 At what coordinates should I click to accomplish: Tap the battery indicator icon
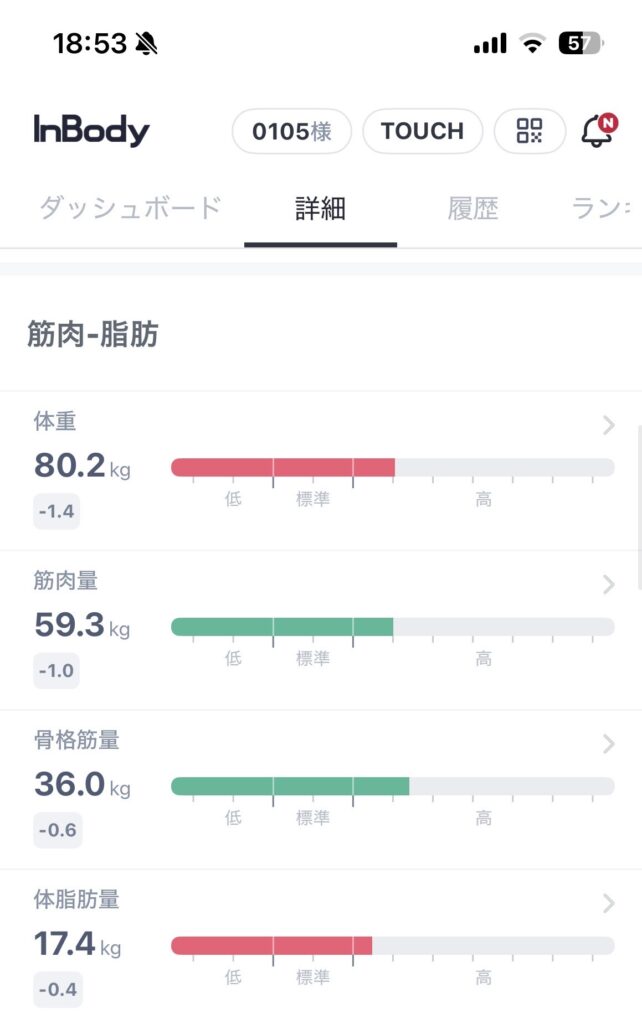coord(579,43)
